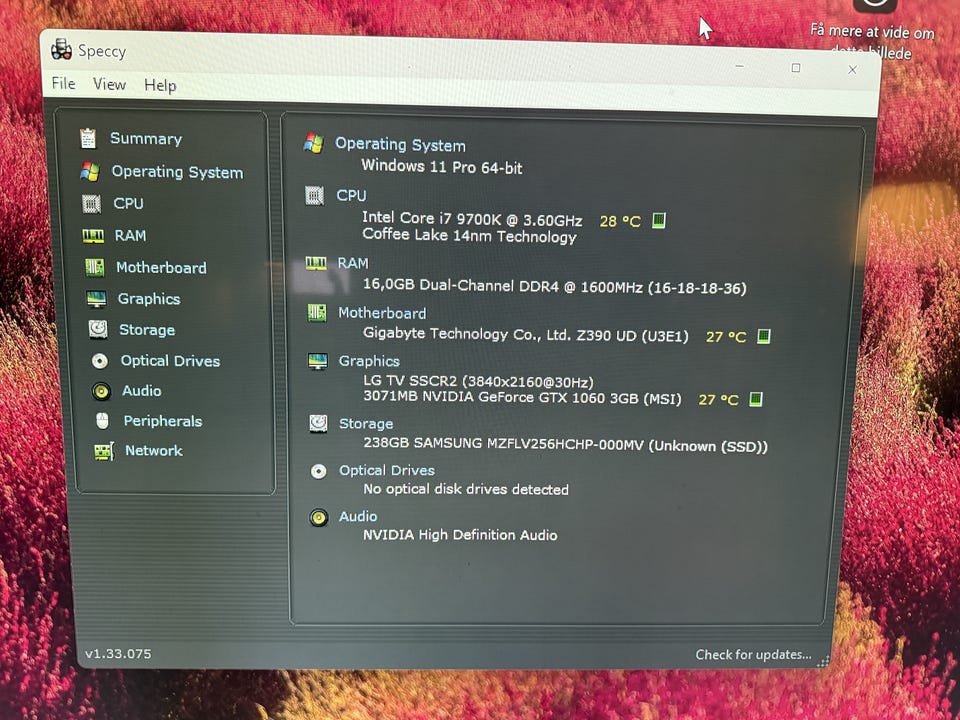This screenshot has height=720, width=960.
Task: Click the text LG TV SSCR2 (3840x2160@30Hz)
Action: [x=478, y=381]
